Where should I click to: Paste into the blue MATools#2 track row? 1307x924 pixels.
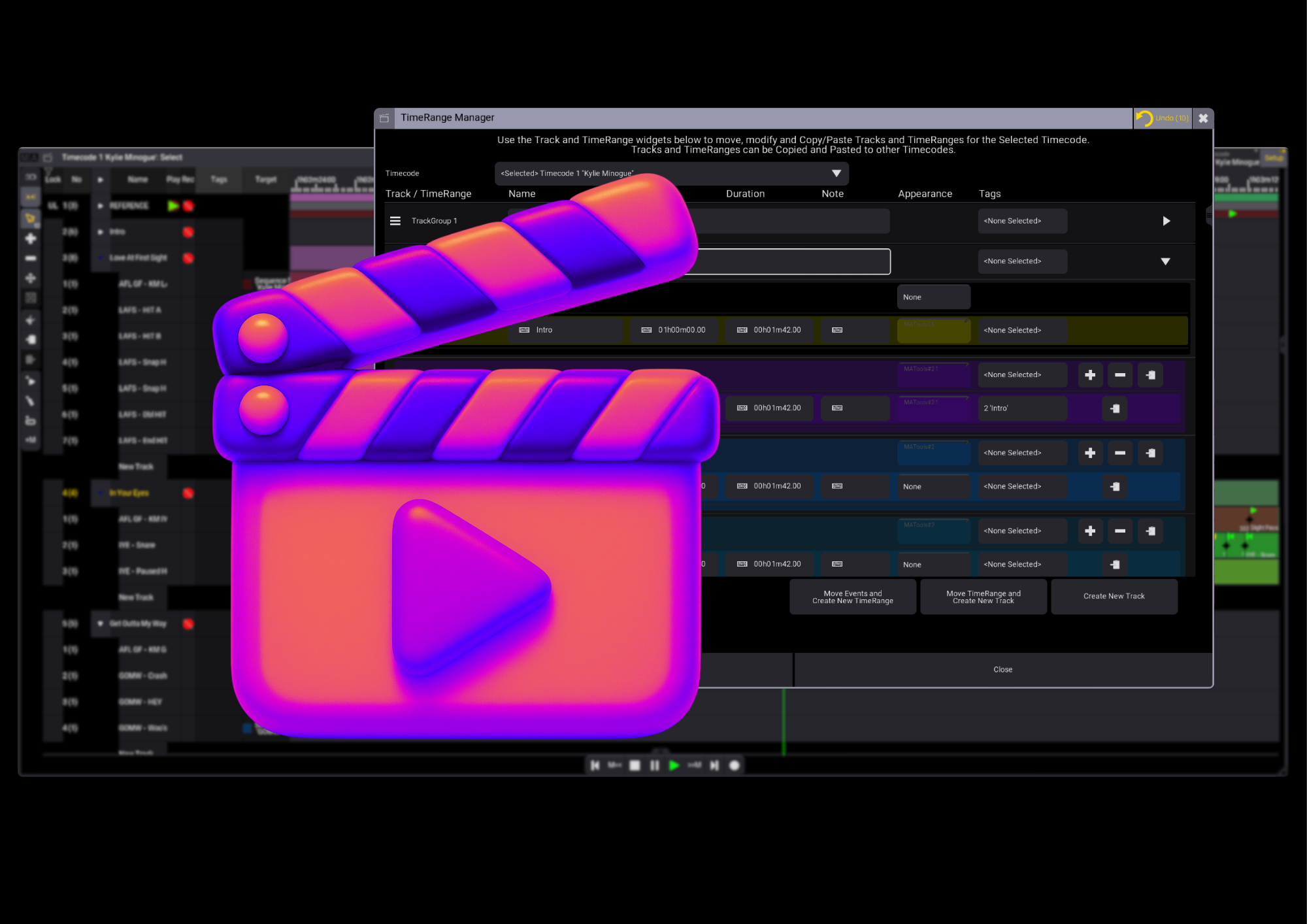[1150, 453]
